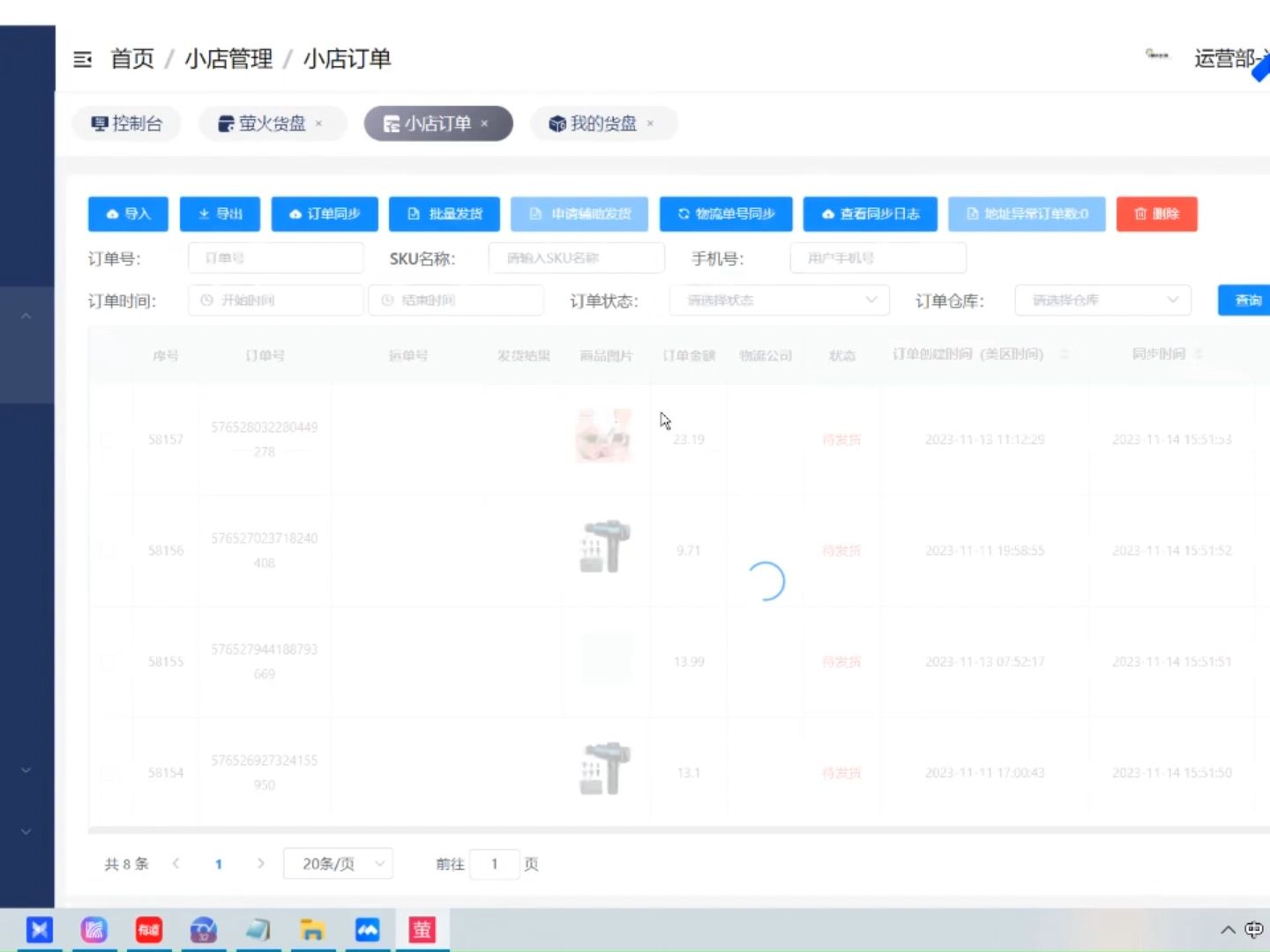Click the sort arrows next to 订单创建时间 column
This screenshot has height=952, width=1270.
pos(1065,354)
